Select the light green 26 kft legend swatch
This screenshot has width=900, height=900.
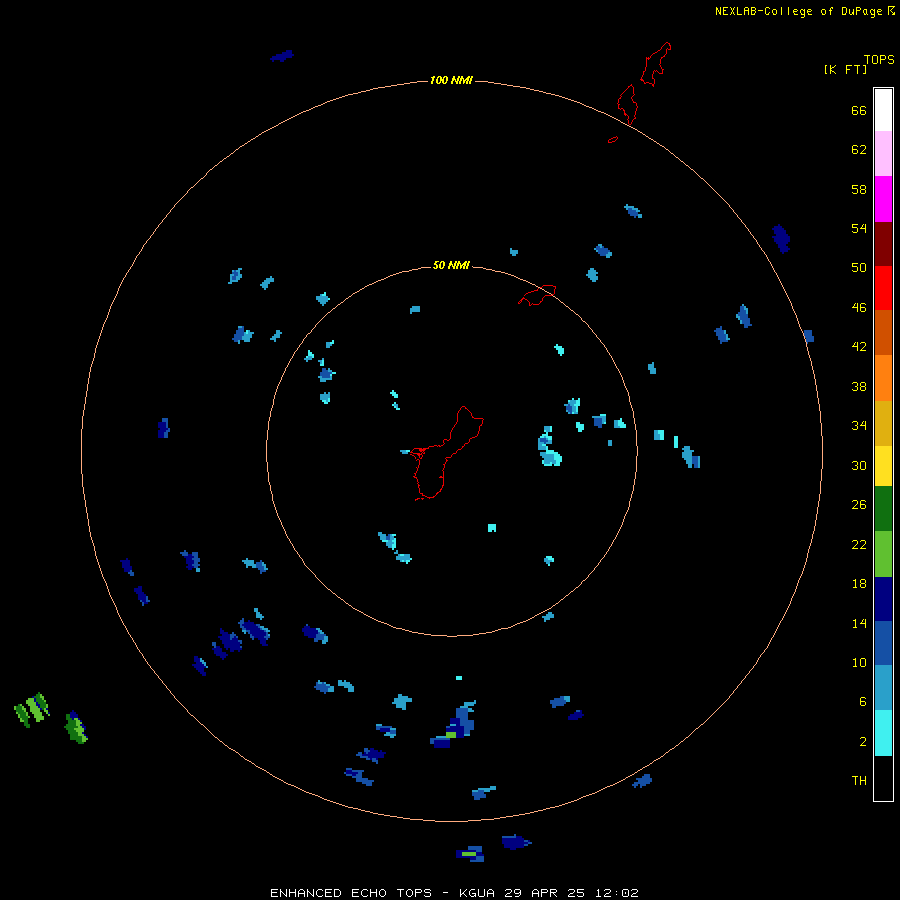click(883, 554)
